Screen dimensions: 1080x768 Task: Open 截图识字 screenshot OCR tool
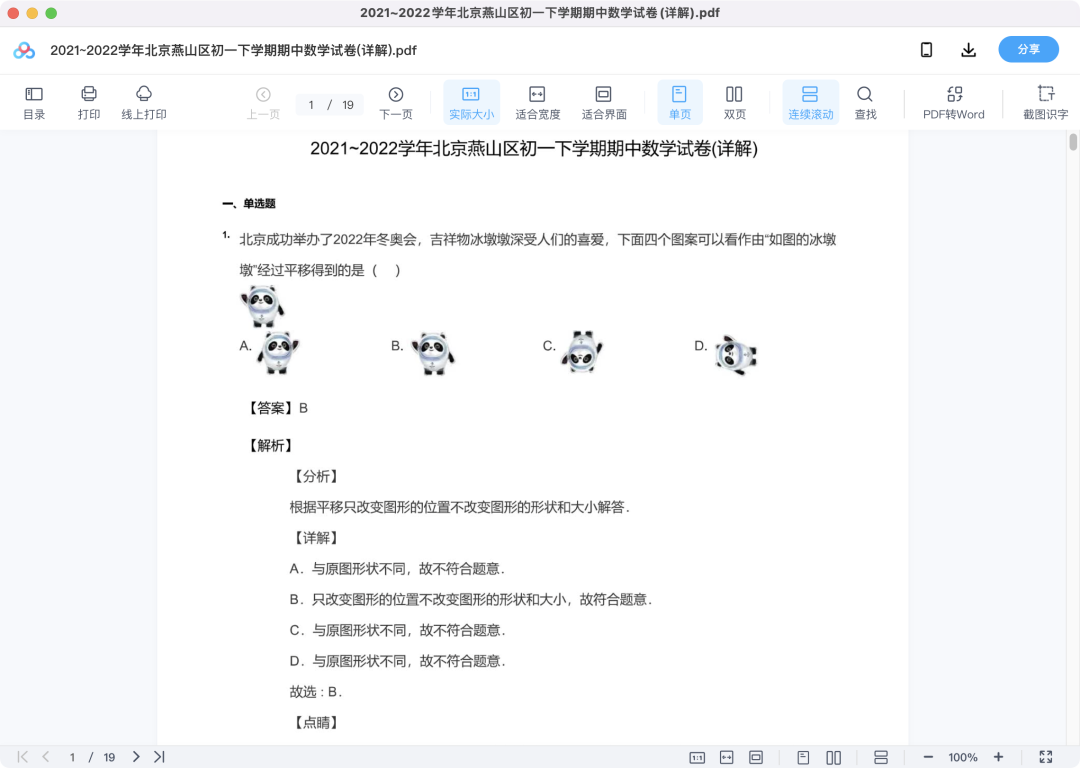pos(1046,103)
